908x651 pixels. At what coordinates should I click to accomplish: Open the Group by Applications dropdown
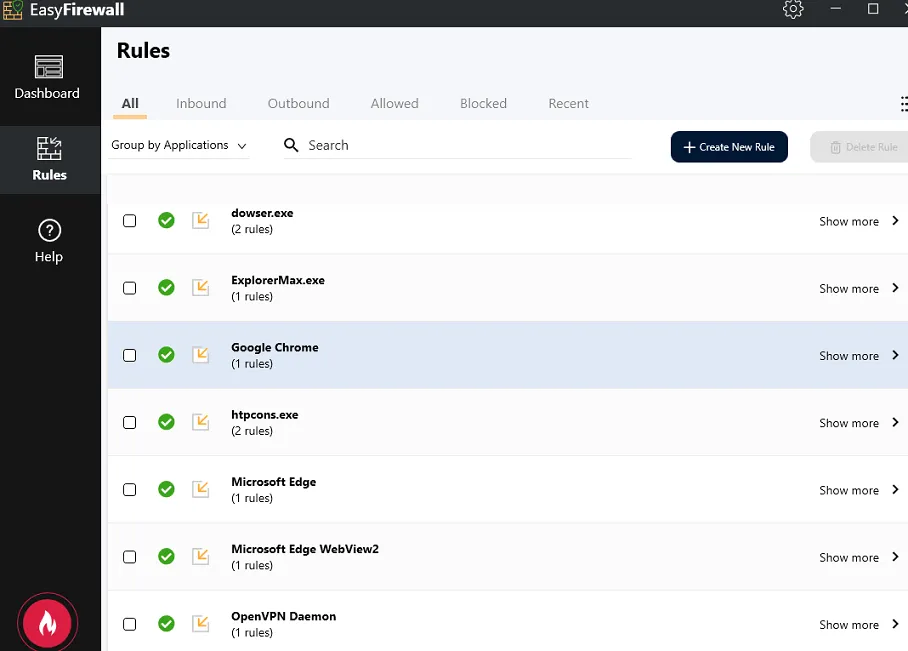coord(178,145)
